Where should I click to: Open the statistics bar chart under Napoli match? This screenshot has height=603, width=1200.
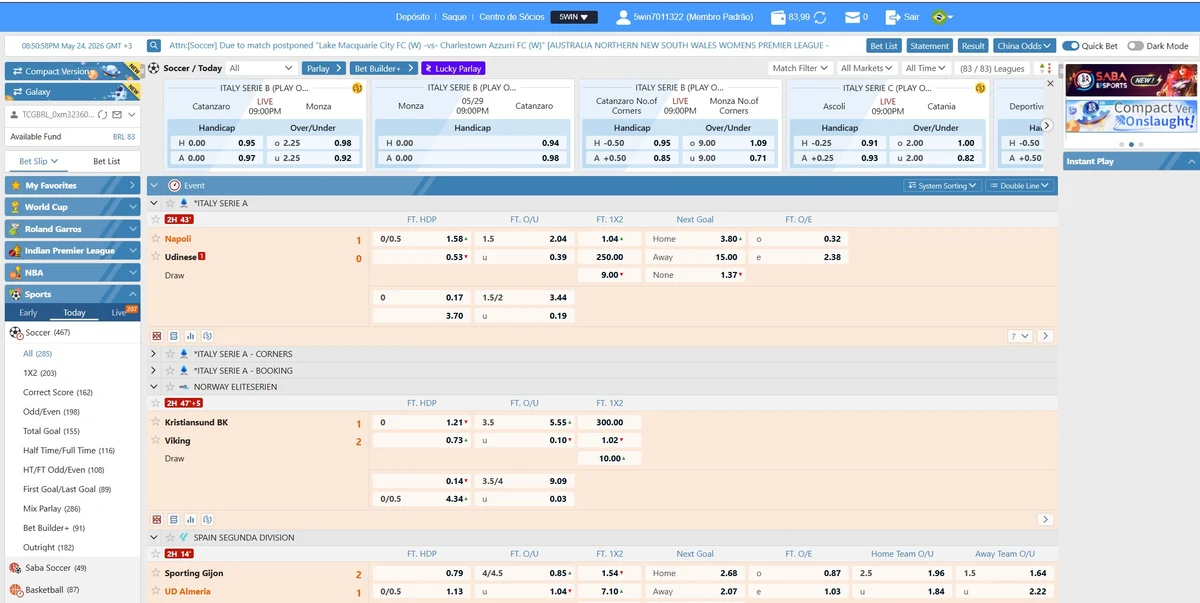click(x=190, y=336)
